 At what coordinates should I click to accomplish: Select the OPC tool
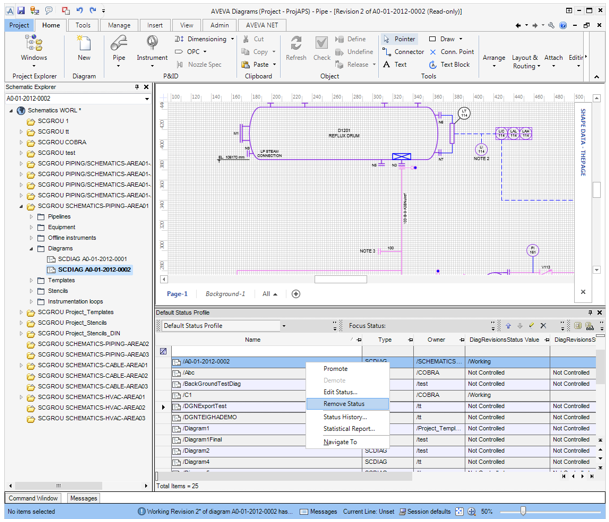191,52
